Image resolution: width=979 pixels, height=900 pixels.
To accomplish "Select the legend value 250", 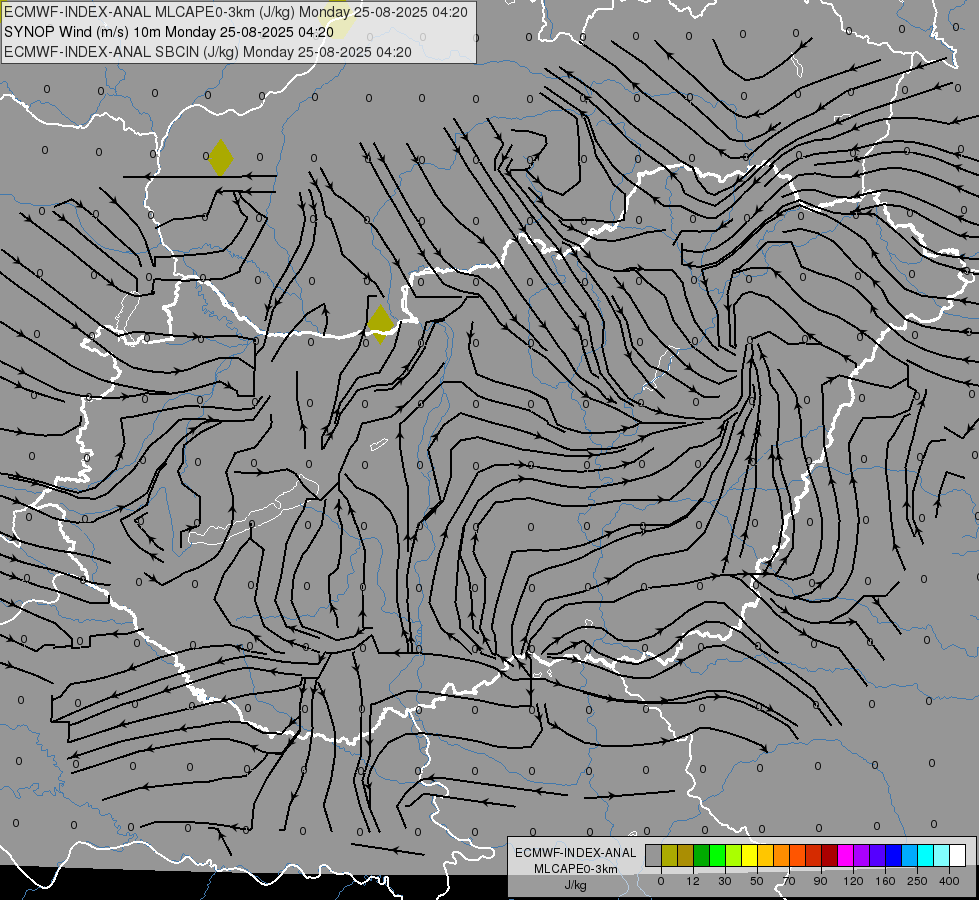I will coord(917,881).
